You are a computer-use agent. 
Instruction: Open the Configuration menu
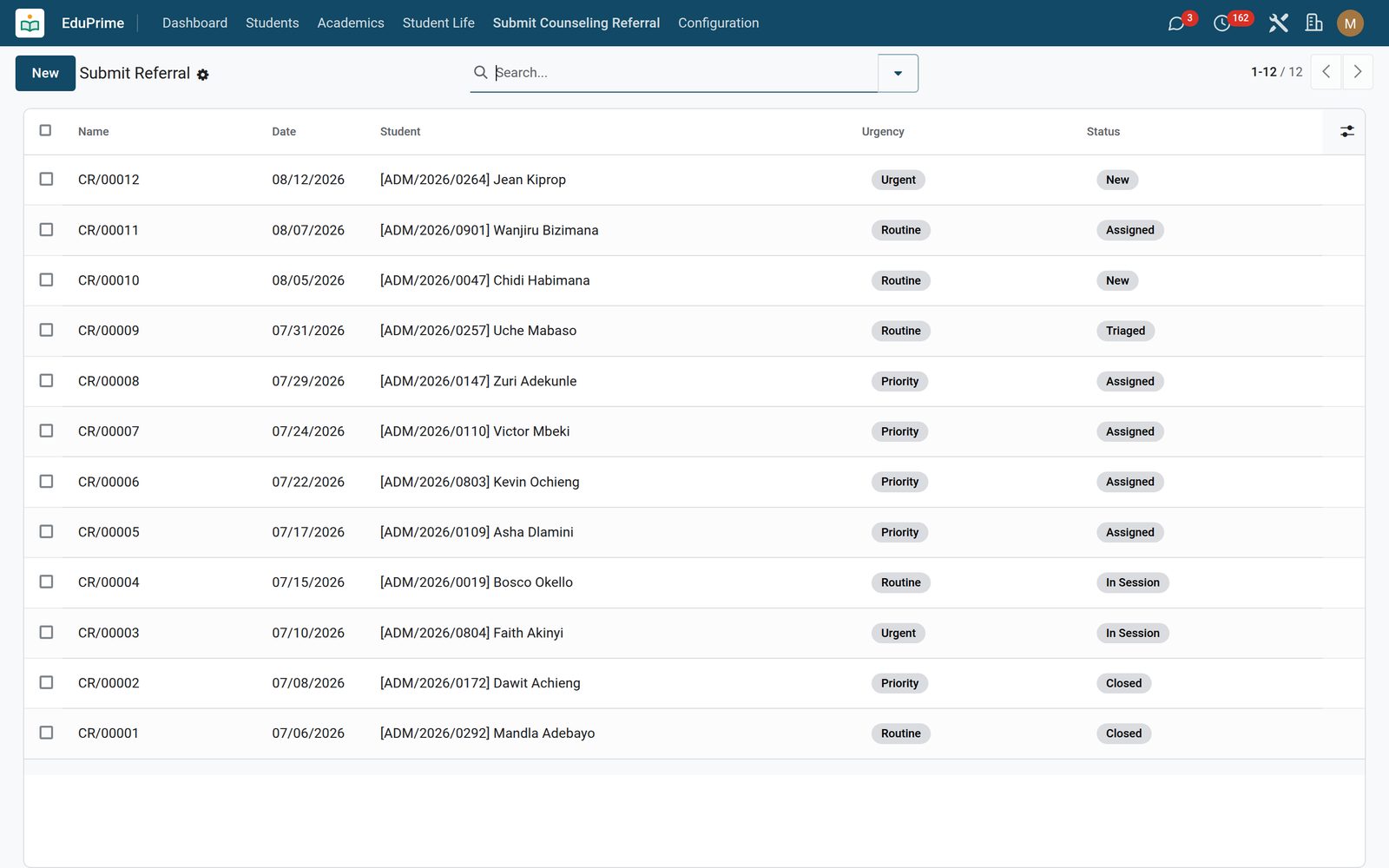[718, 23]
